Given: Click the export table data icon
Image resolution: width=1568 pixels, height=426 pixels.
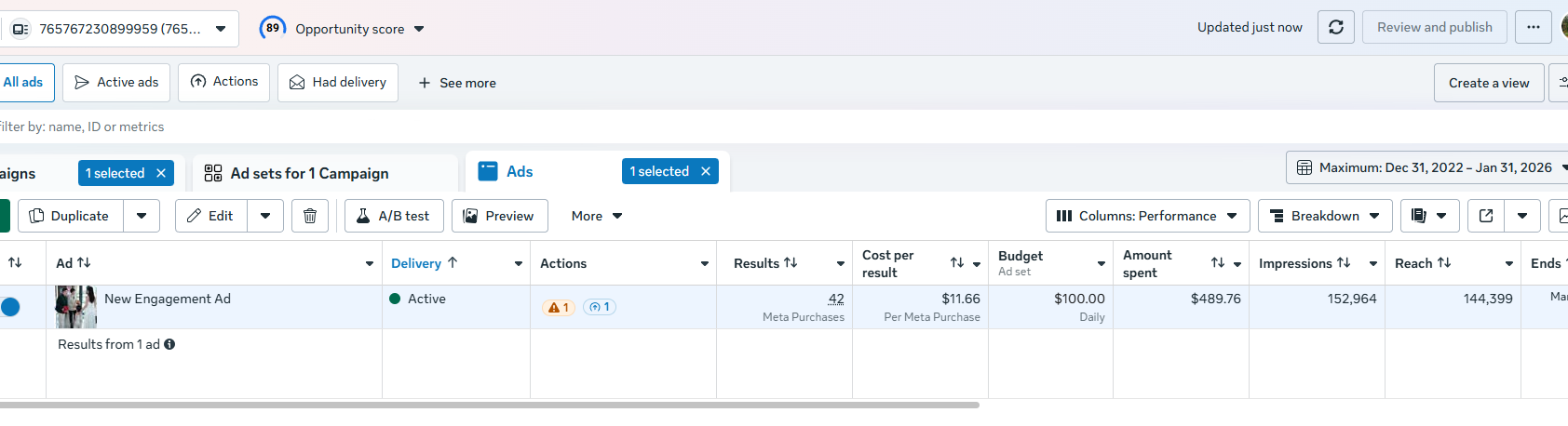Looking at the screenshot, I should (x=1486, y=216).
